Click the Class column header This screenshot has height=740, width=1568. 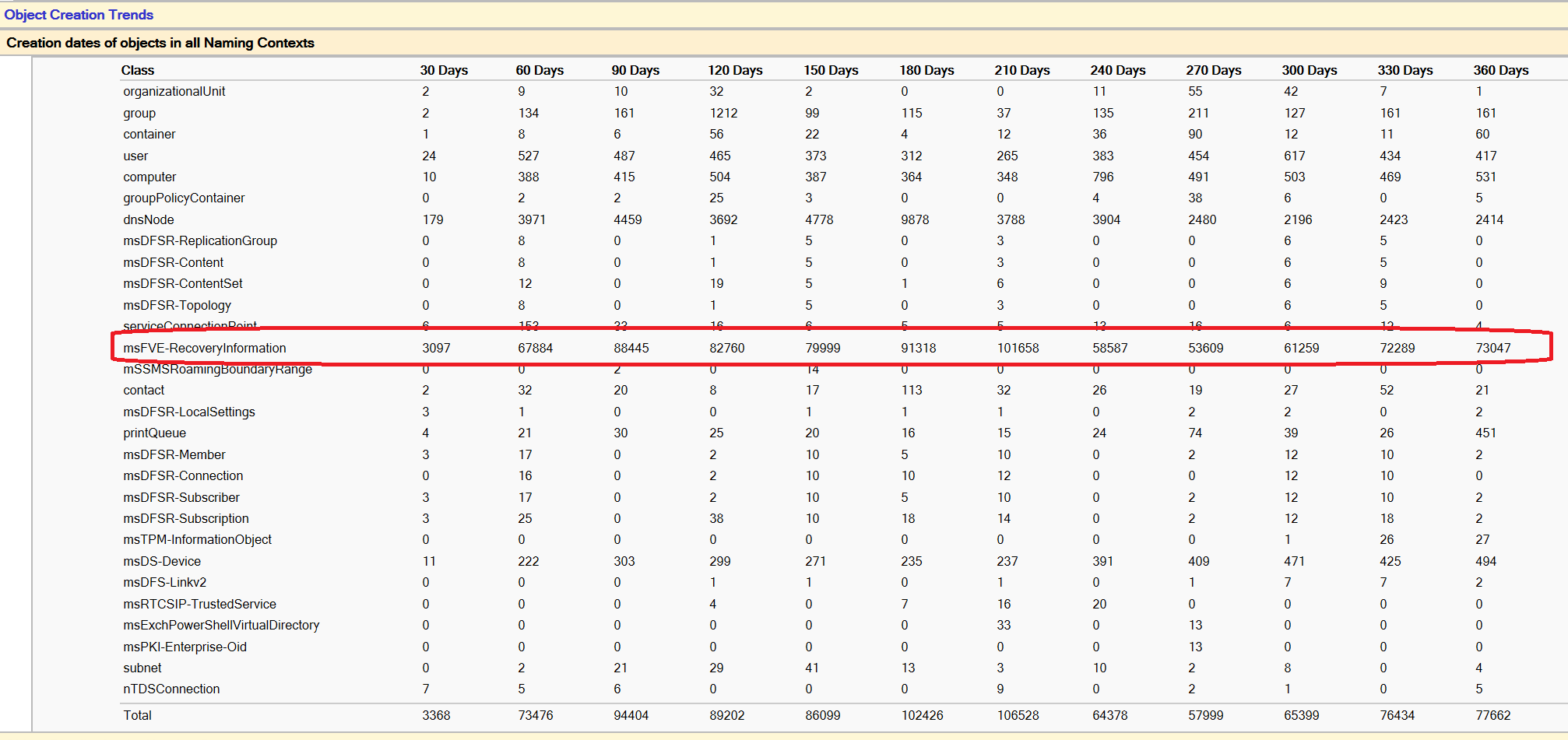138,70
